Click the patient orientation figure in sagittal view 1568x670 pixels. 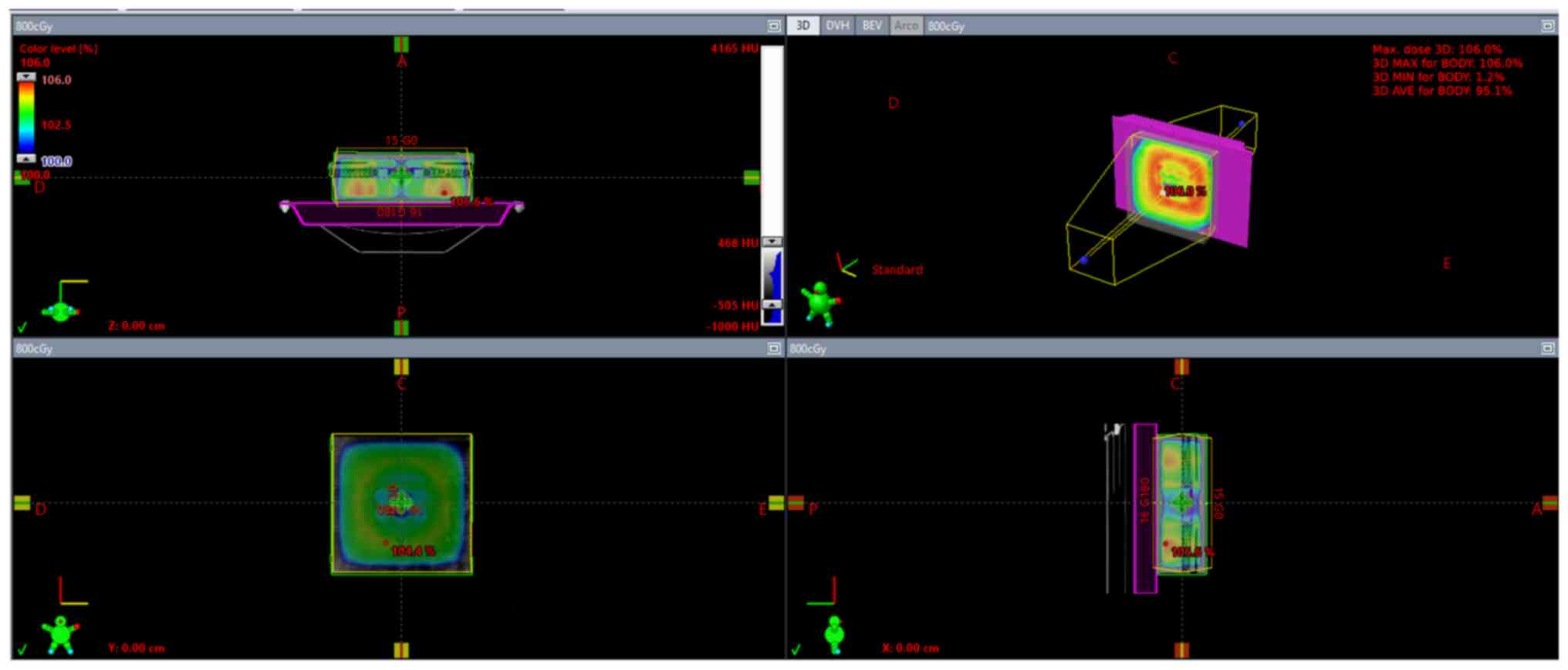[834, 634]
